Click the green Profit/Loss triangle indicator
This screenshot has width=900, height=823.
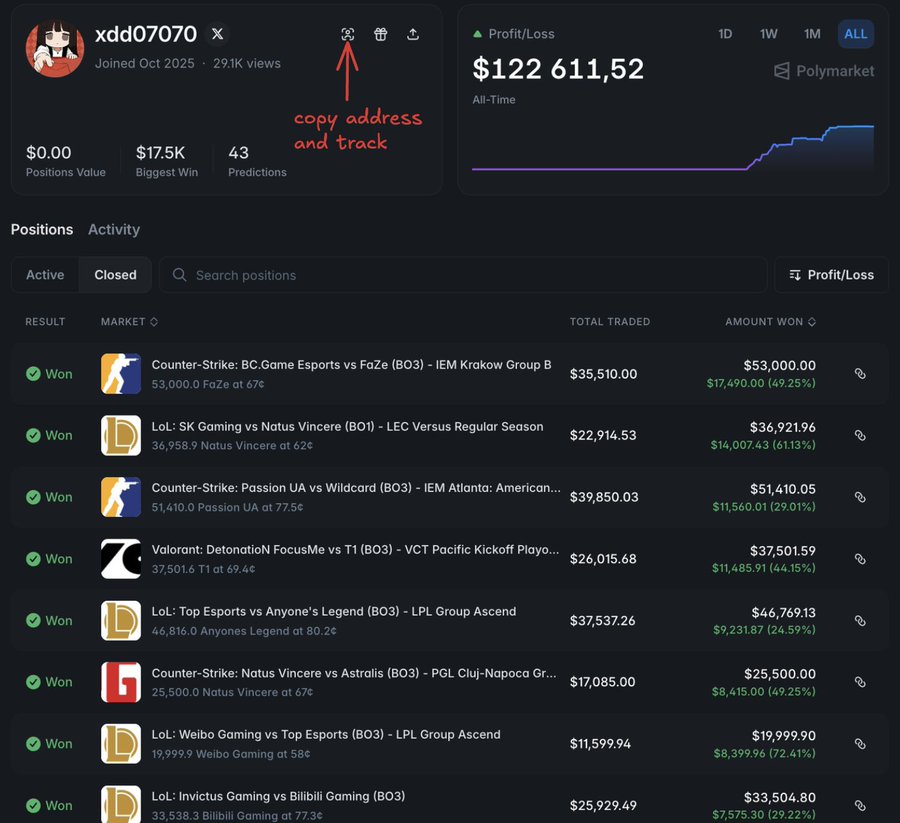coord(477,34)
